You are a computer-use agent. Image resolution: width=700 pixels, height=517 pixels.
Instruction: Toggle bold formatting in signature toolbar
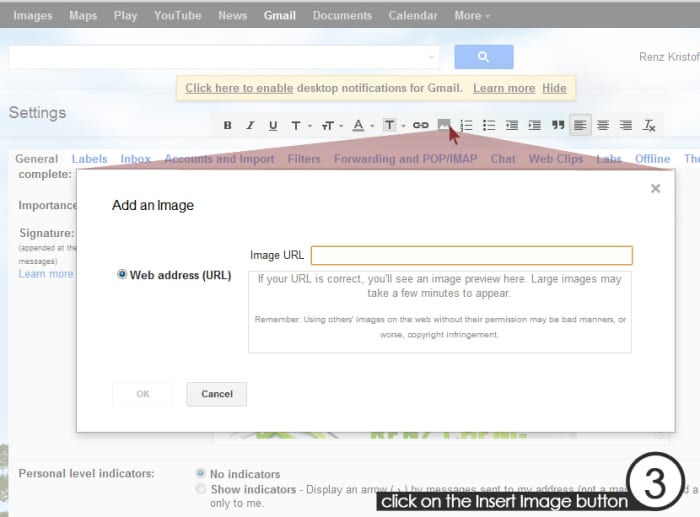pos(227,125)
